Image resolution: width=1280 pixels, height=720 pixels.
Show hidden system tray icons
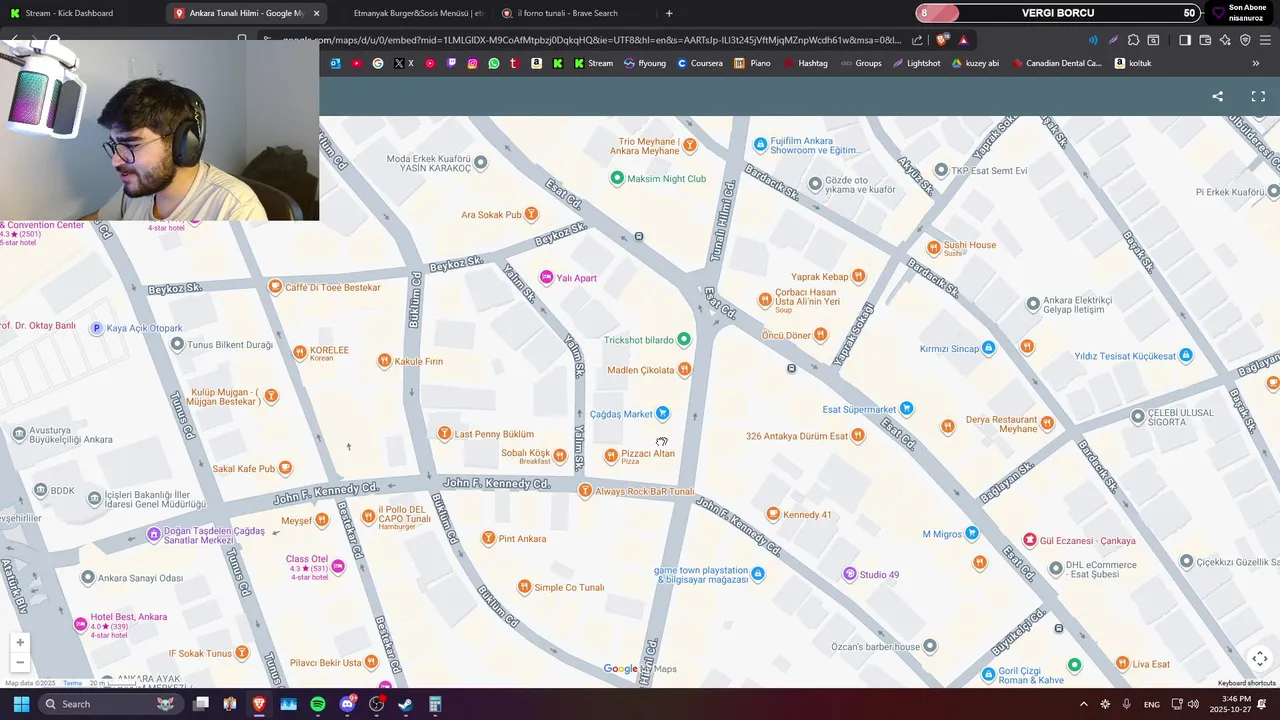click(1083, 704)
